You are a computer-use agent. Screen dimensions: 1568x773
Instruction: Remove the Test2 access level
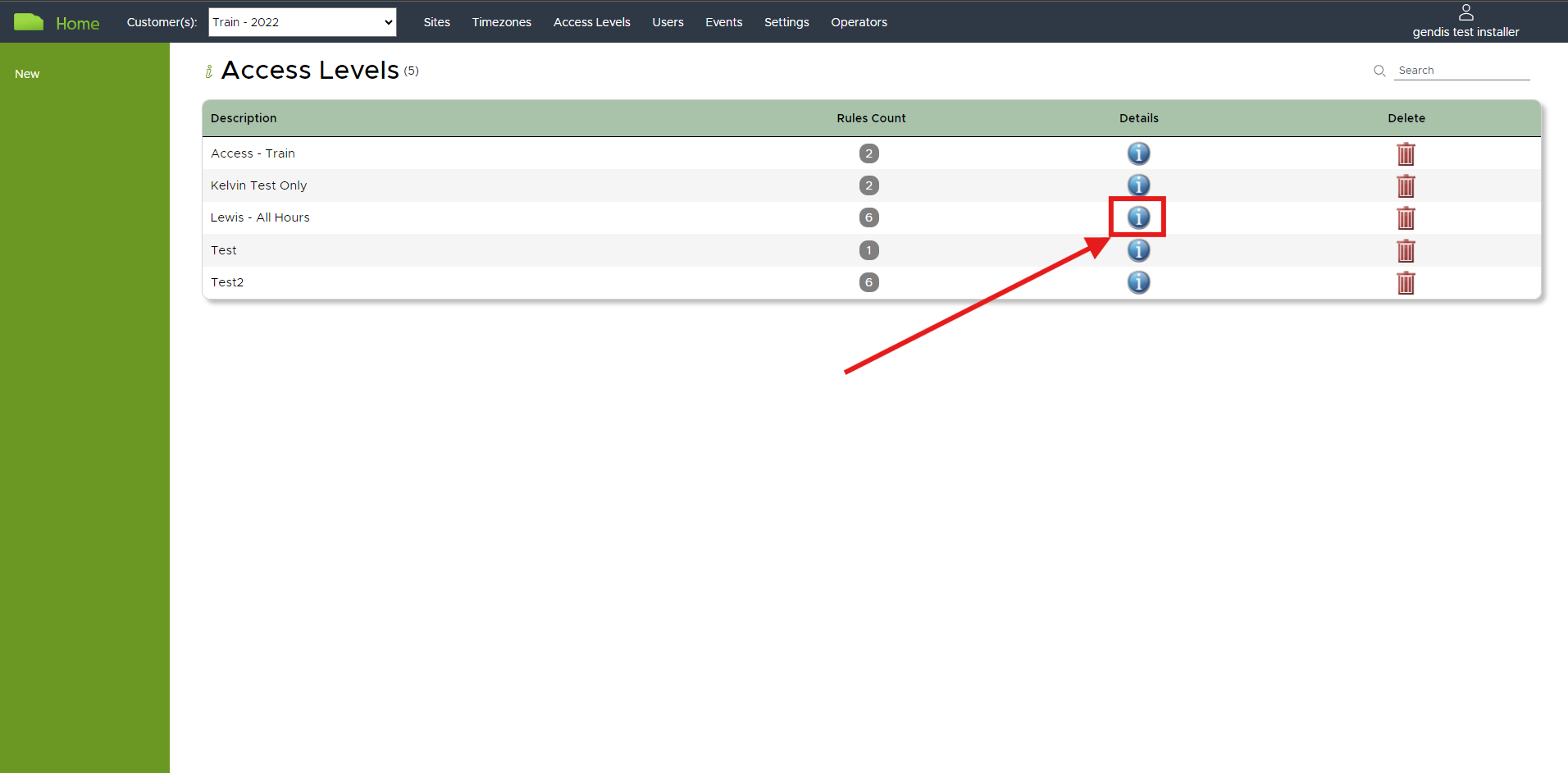(1406, 283)
